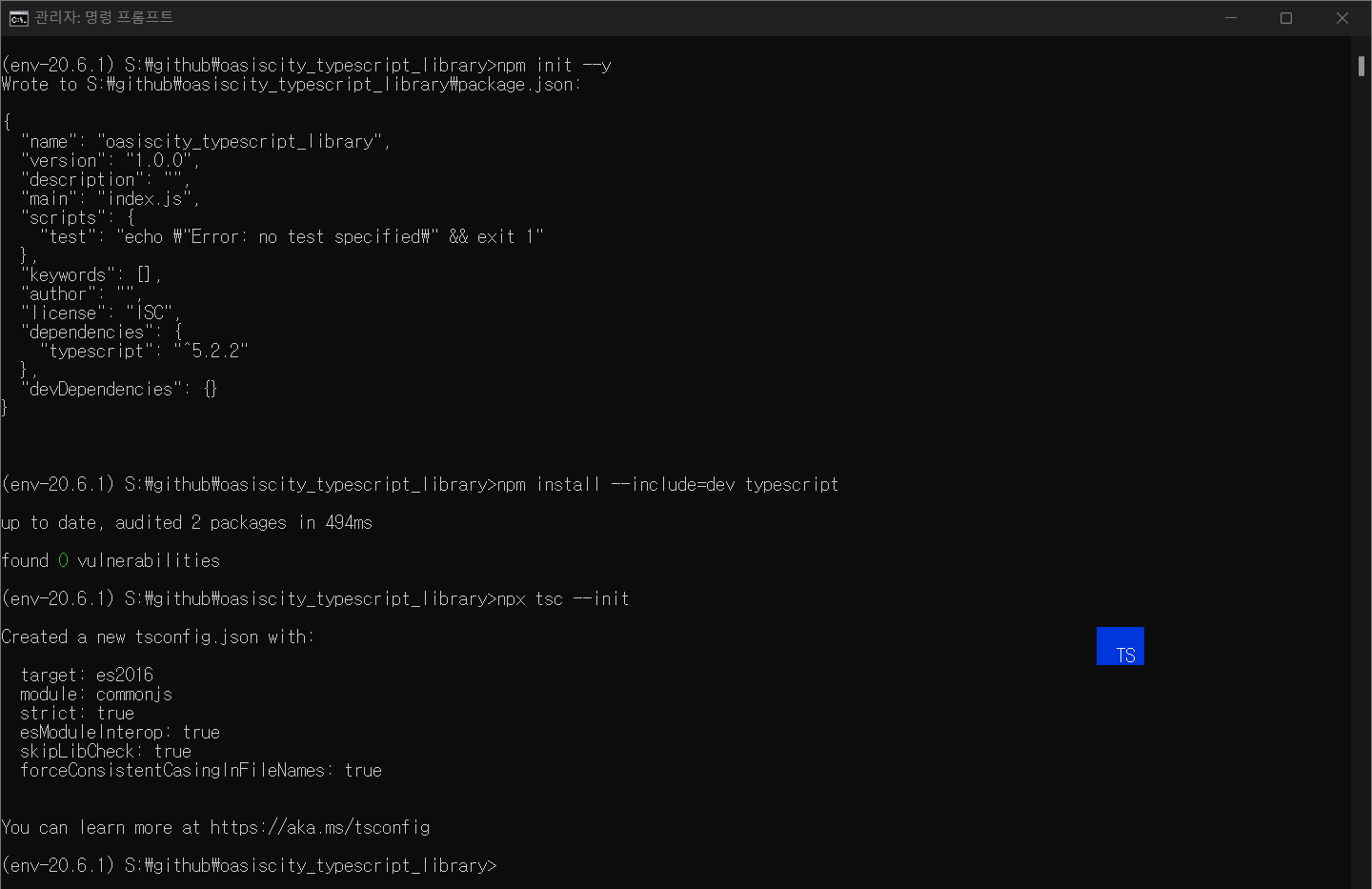
Task: Click the 'skipLibCheck: true' line
Action: point(106,751)
